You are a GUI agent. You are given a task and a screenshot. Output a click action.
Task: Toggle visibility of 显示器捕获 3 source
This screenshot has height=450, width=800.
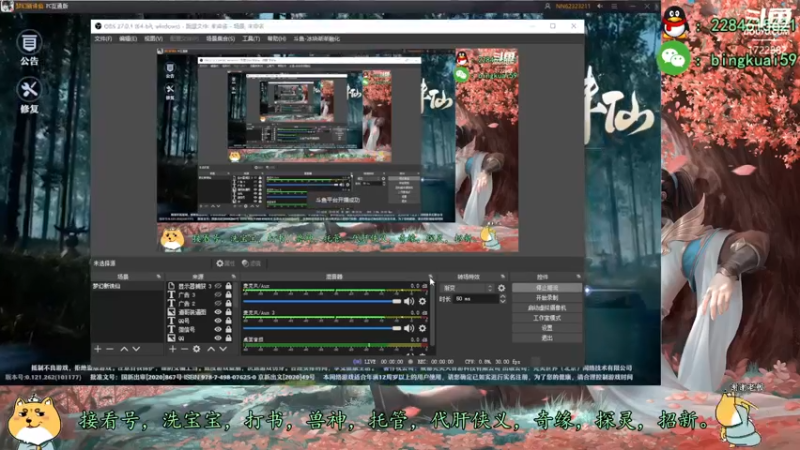click(218, 286)
